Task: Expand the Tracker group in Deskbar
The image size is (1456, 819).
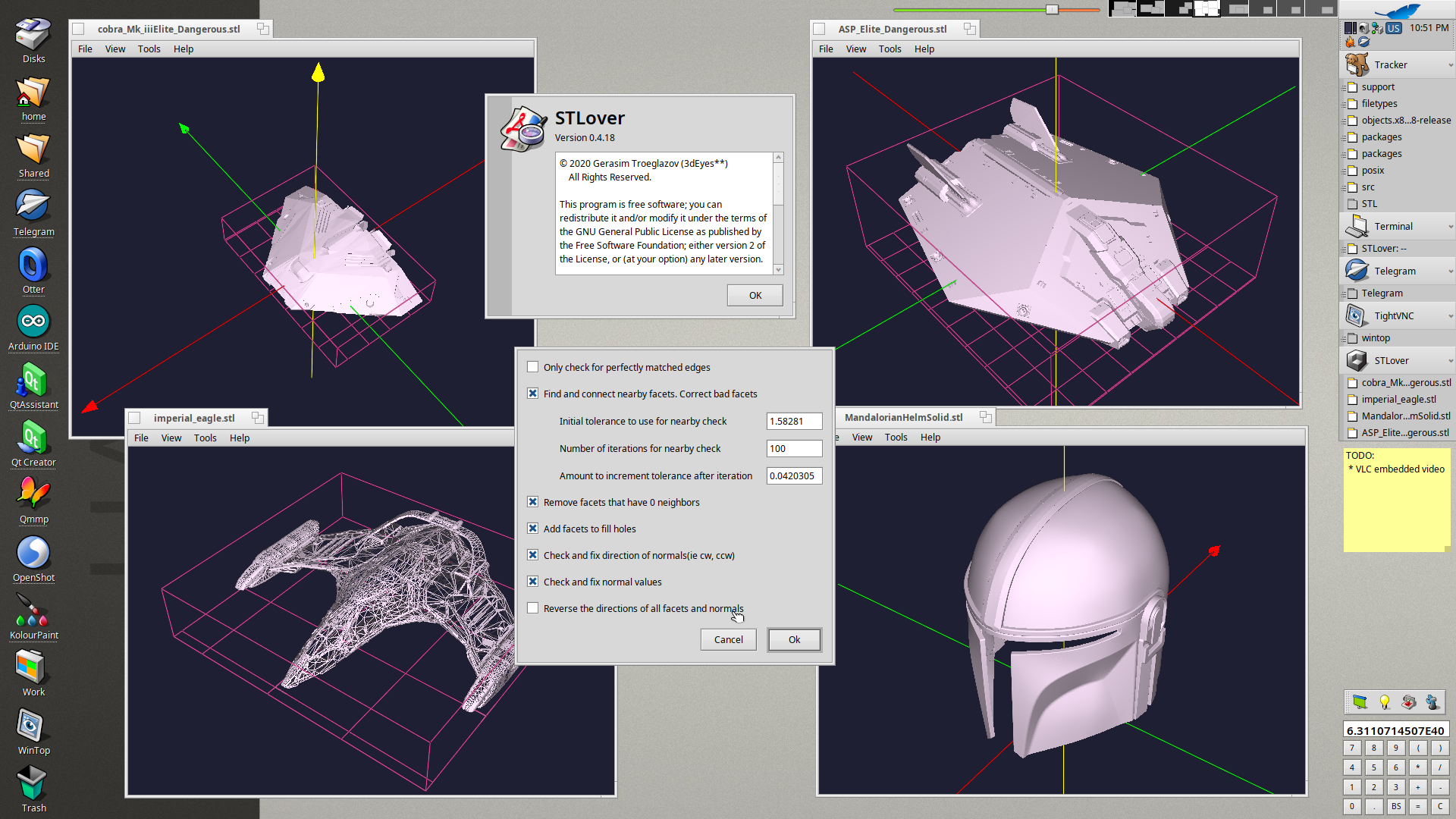Action: [1451, 65]
